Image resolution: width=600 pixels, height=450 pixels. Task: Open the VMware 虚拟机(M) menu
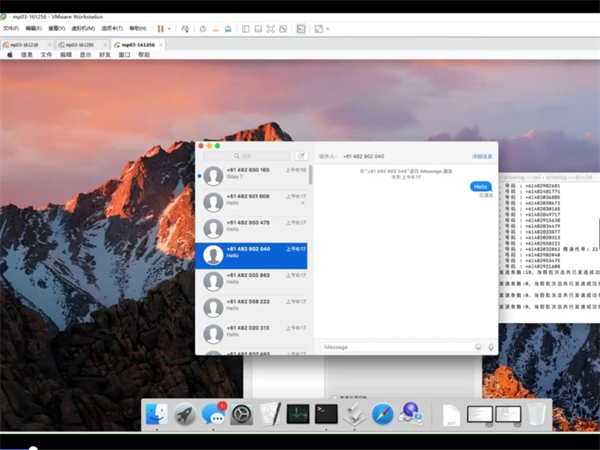83,29
